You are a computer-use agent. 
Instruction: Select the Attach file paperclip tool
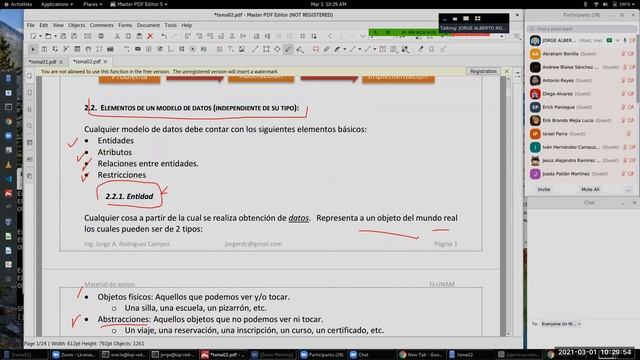coord(327,49)
